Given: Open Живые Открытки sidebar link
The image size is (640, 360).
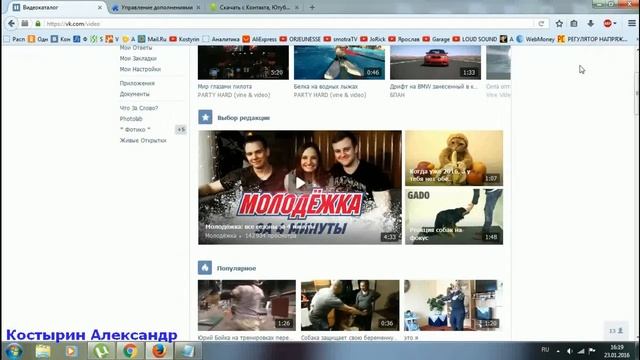Looking at the screenshot, I should (x=143, y=140).
